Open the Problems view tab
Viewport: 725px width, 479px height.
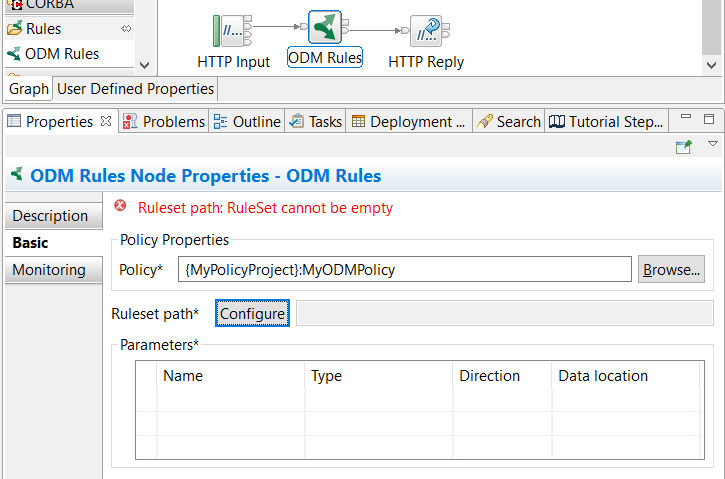(x=164, y=122)
